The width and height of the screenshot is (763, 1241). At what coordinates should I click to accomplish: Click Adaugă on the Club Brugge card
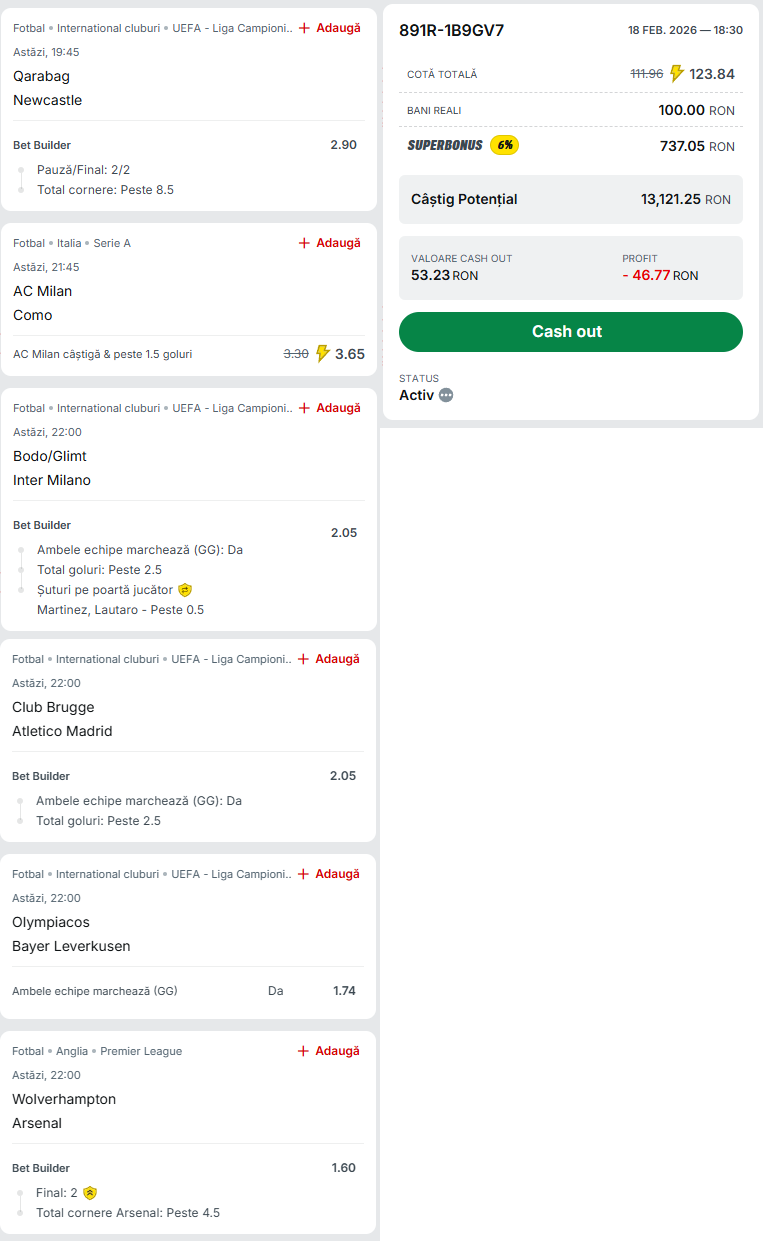pos(328,659)
